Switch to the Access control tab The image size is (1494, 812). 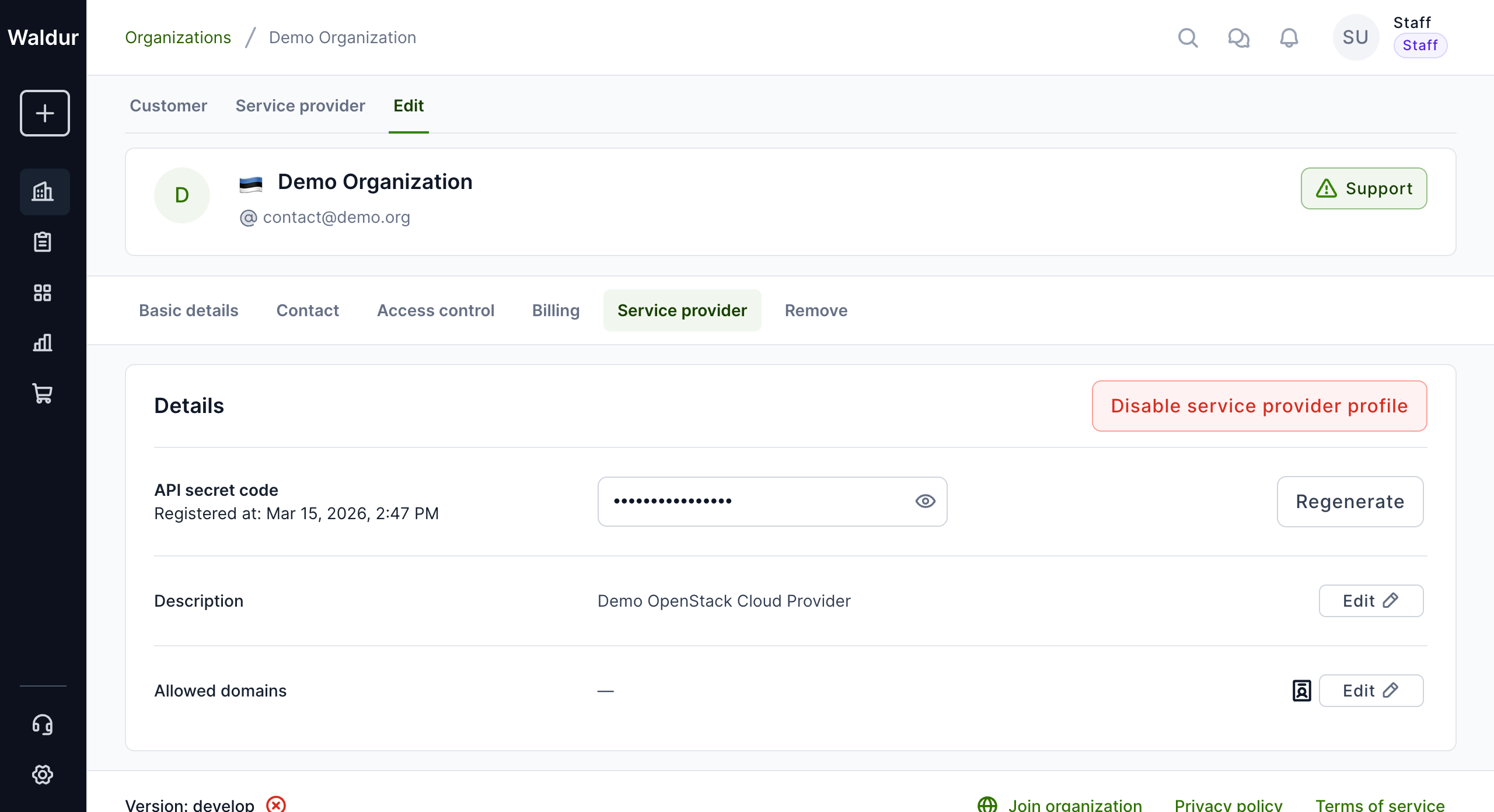[435, 310]
